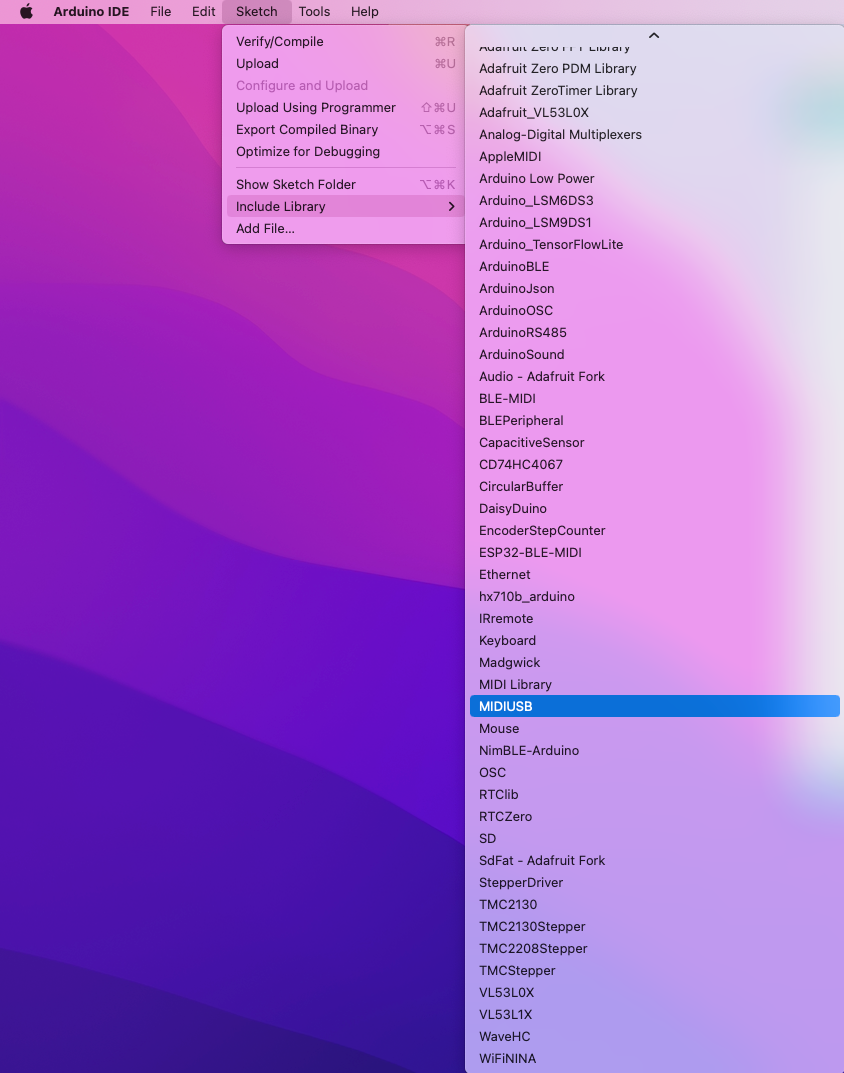Select TMCStepper library
The height and width of the screenshot is (1073, 844).
pyautogui.click(x=655, y=970)
